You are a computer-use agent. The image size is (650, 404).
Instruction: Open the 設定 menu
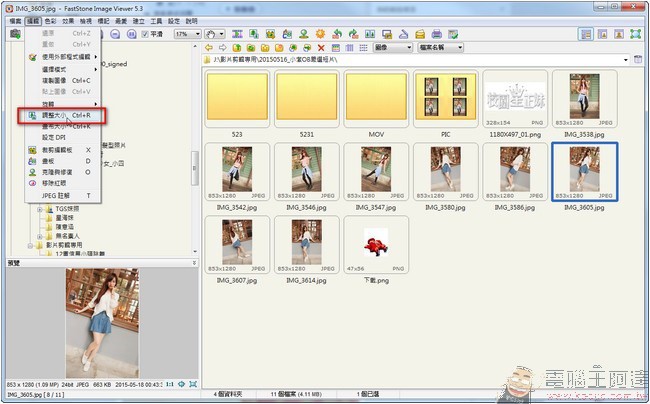pos(174,21)
